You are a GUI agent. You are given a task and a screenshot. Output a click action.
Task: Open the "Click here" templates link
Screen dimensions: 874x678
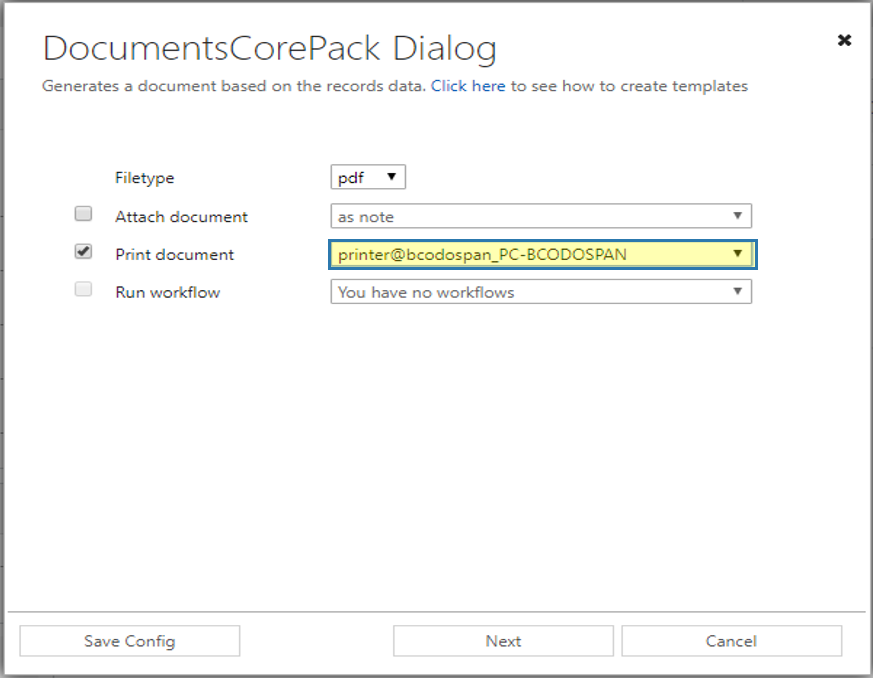(x=468, y=86)
